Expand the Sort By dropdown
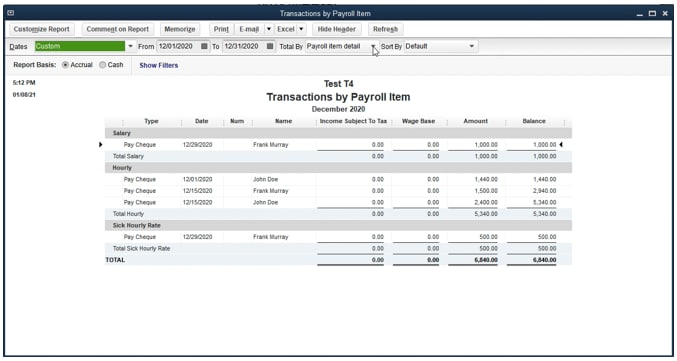Image resolution: width=677 pixels, height=361 pixels. (471, 46)
